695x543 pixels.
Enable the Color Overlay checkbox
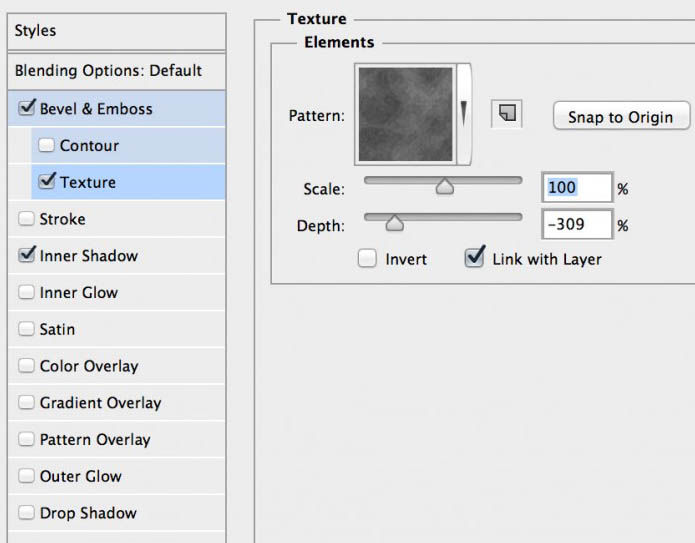pyautogui.click(x=26, y=366)
